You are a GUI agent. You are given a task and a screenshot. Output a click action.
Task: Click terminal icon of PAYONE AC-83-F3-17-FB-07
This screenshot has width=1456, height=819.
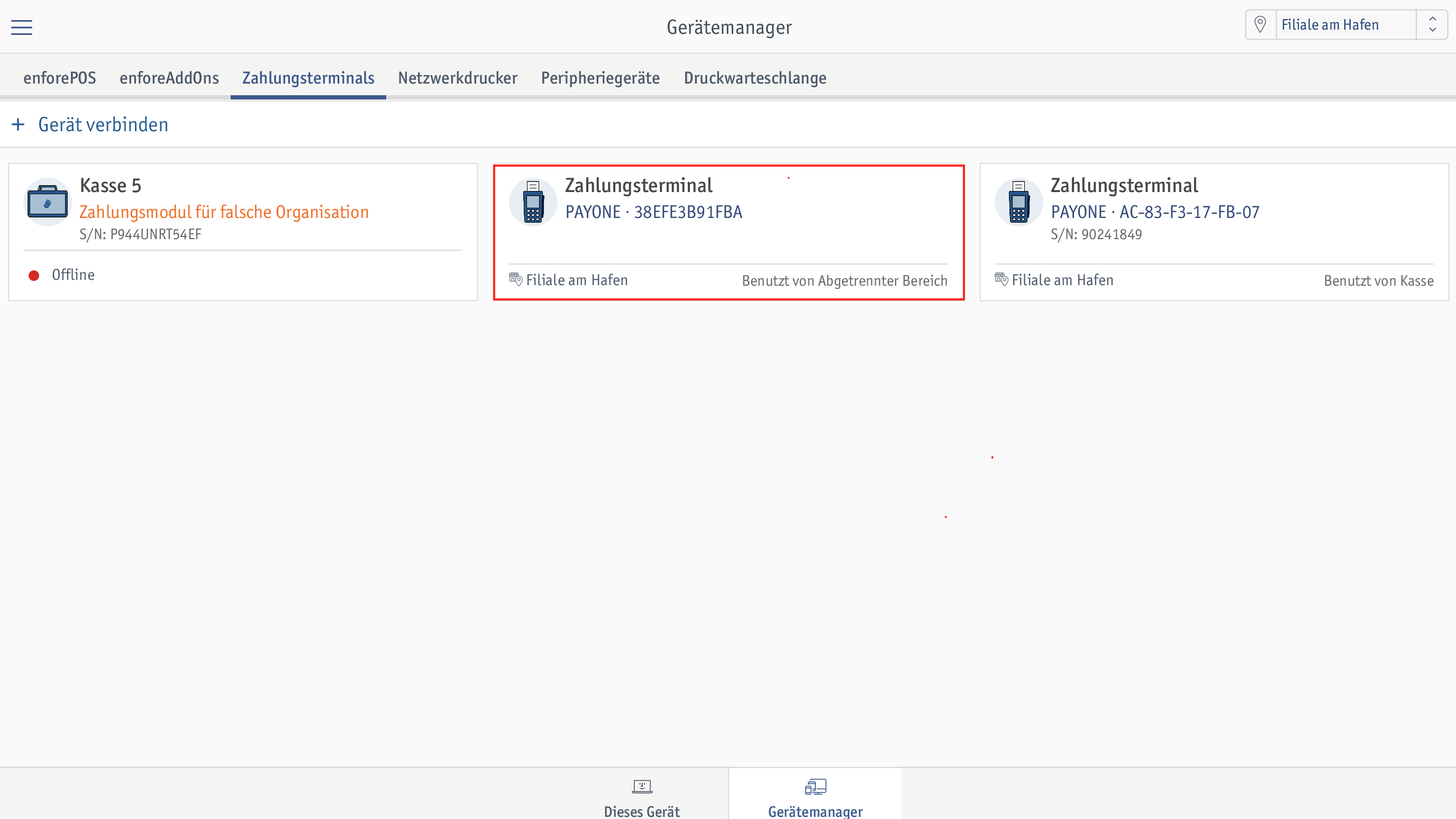click(x=1018, y=202)
